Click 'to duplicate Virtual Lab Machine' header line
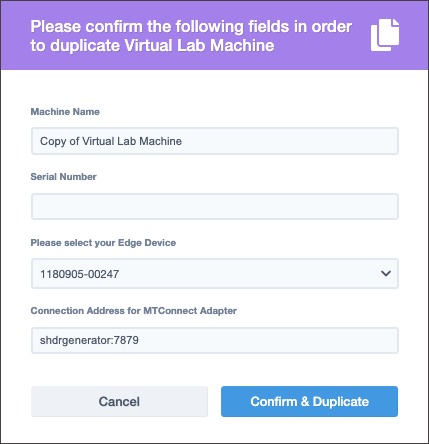The image size is (429, 444). click(x=152, y=46)
